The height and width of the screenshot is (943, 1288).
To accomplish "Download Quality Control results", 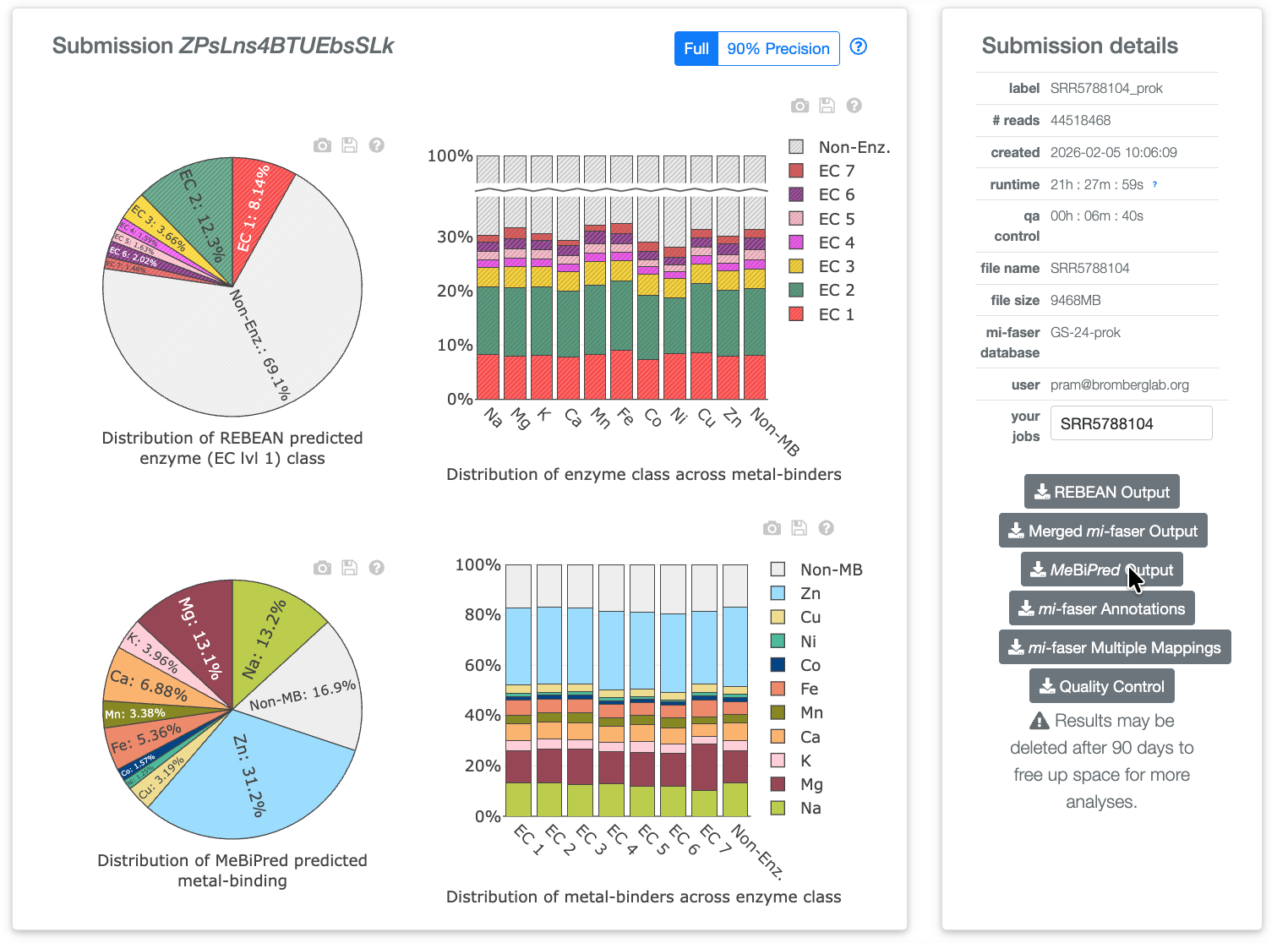I will pos(1102,686).
